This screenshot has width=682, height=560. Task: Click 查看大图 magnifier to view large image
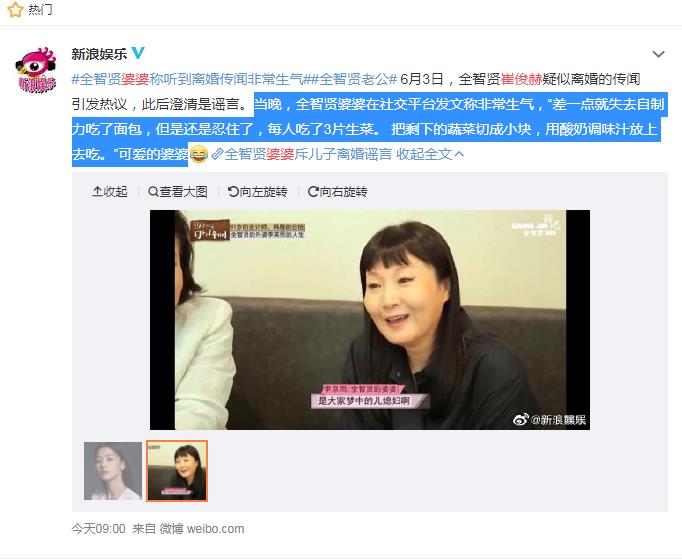click(x=177, y=191)
